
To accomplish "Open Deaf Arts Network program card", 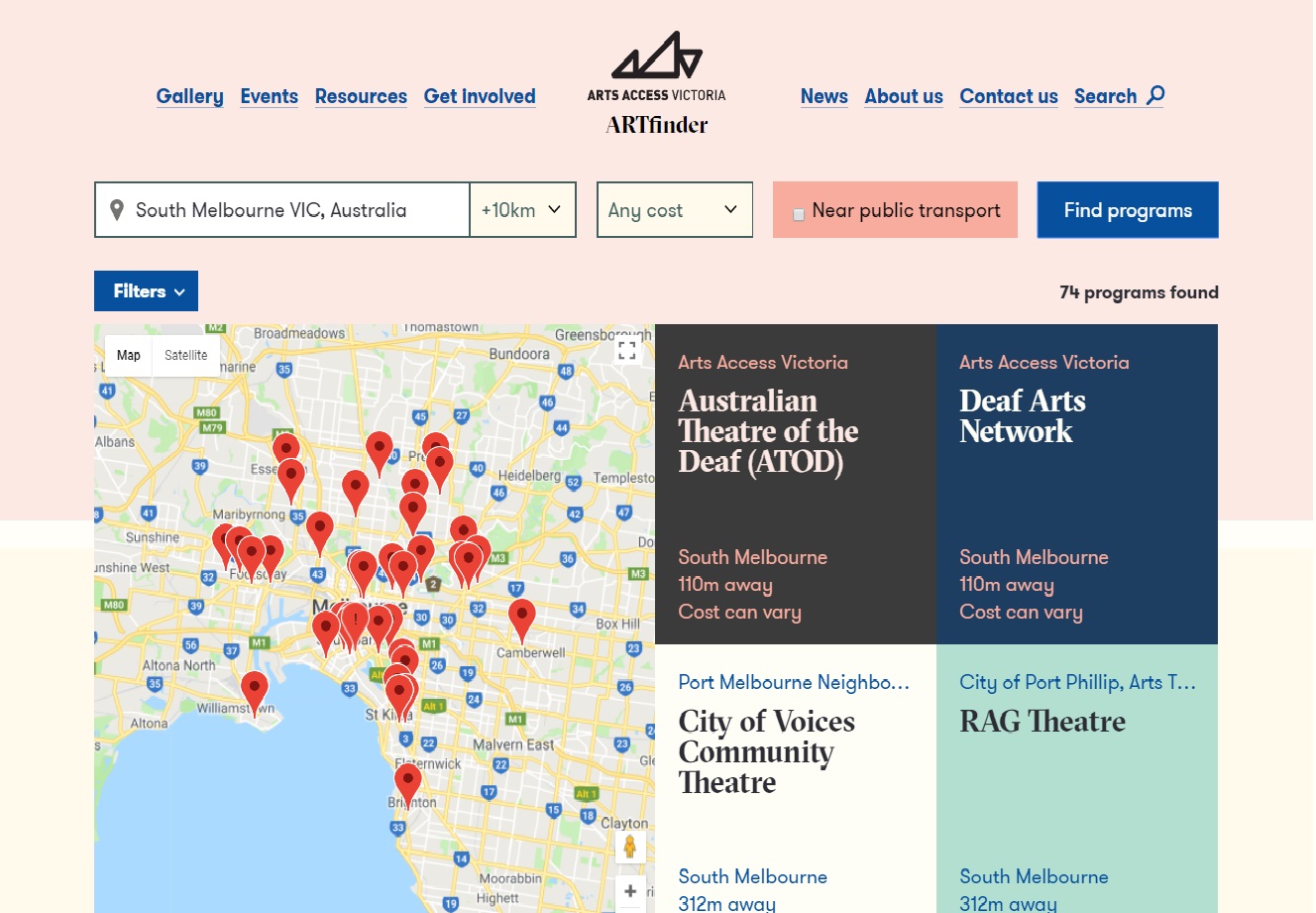I will click(x=1077, y=484).
